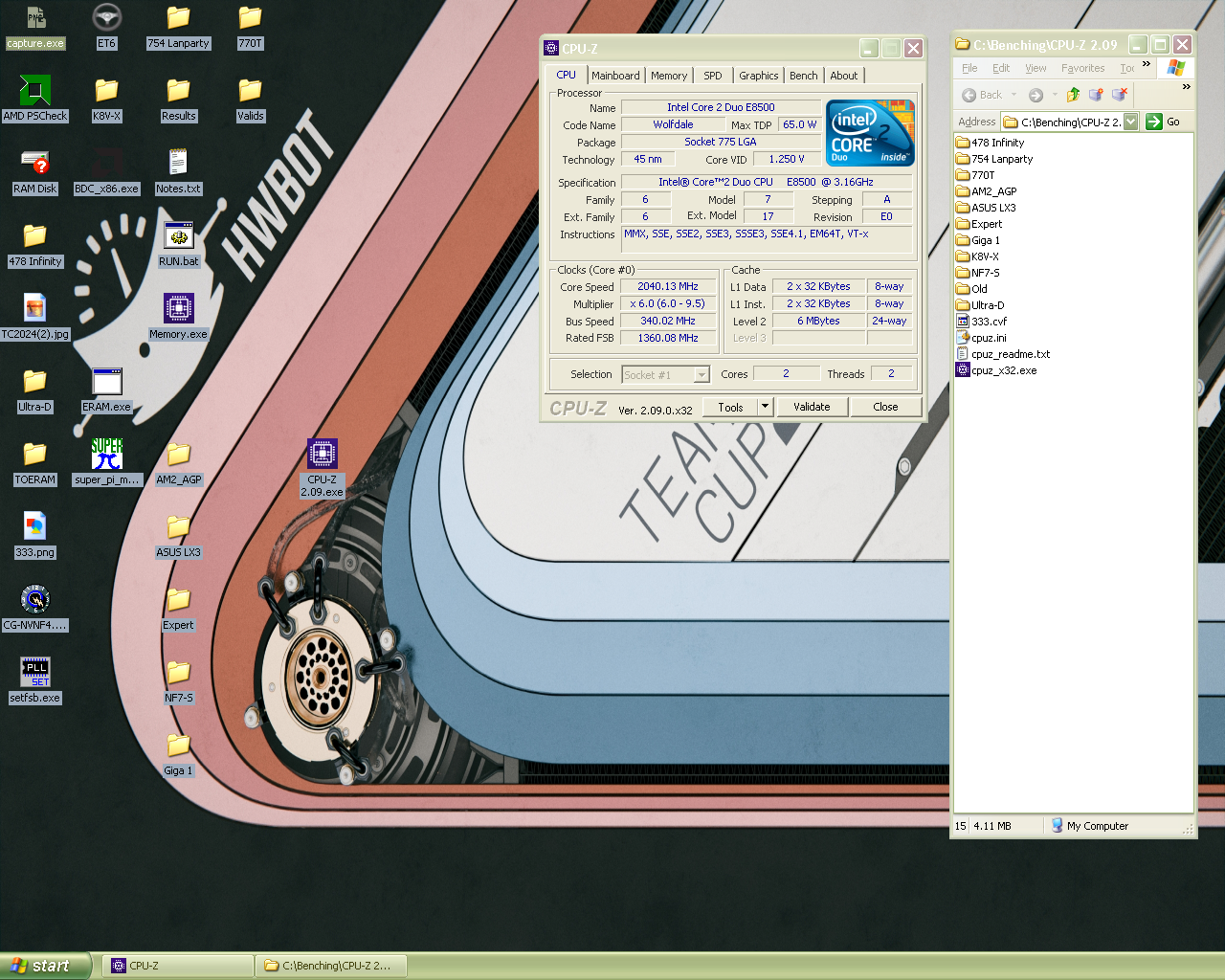Select the 478 Infinity desktop folder

point(35,245)
